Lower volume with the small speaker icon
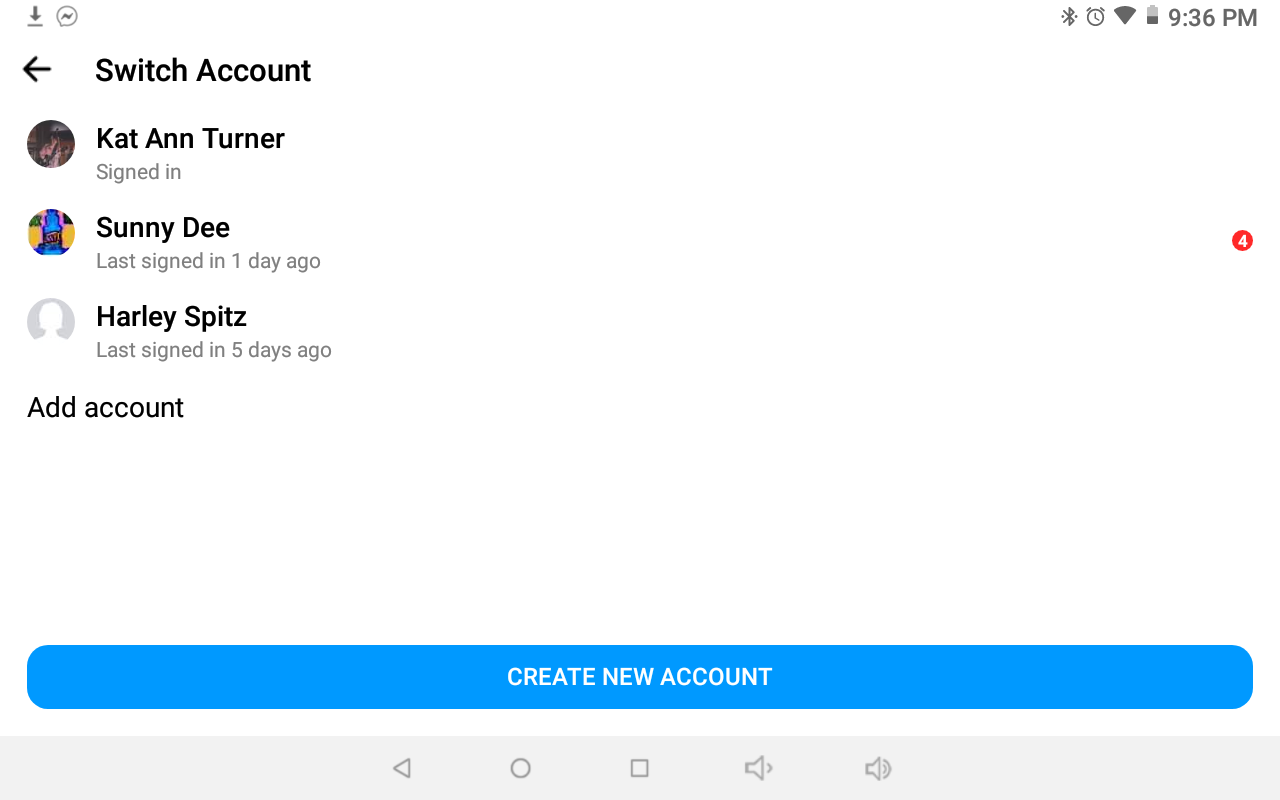 pos(759,768)
